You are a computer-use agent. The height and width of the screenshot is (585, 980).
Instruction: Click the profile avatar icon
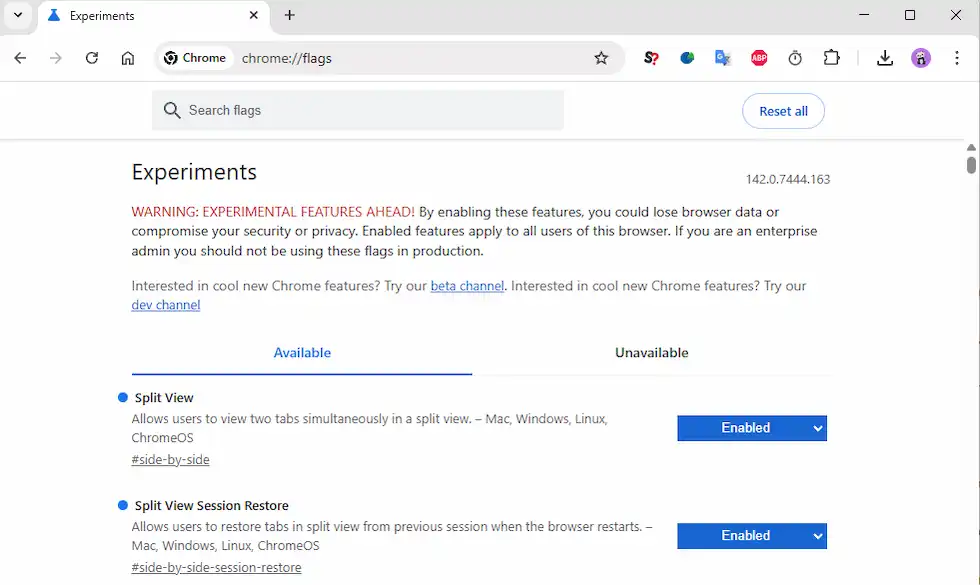tap(921, 58)
